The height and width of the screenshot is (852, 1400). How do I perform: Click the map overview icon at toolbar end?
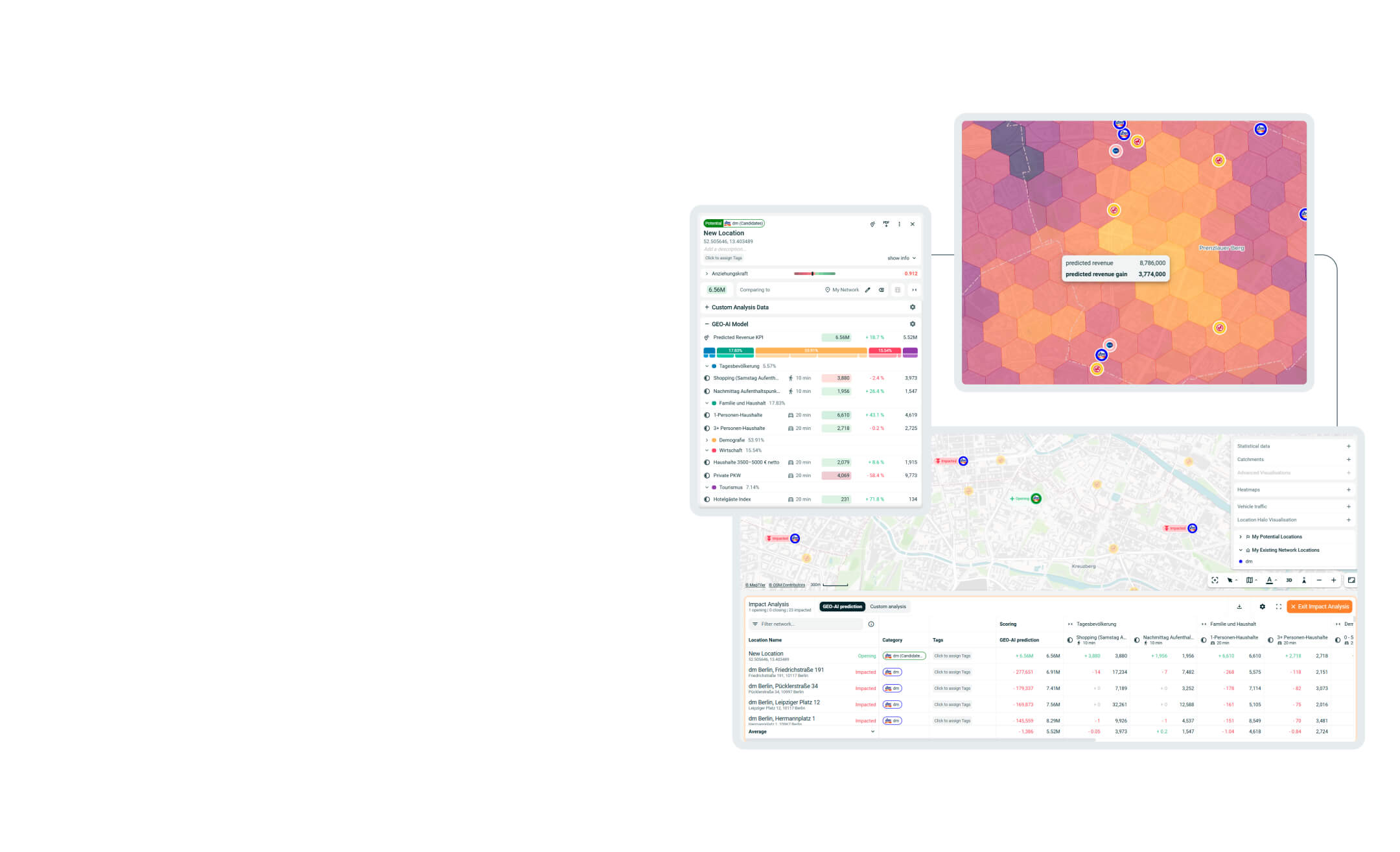(x=1351, y=580)
